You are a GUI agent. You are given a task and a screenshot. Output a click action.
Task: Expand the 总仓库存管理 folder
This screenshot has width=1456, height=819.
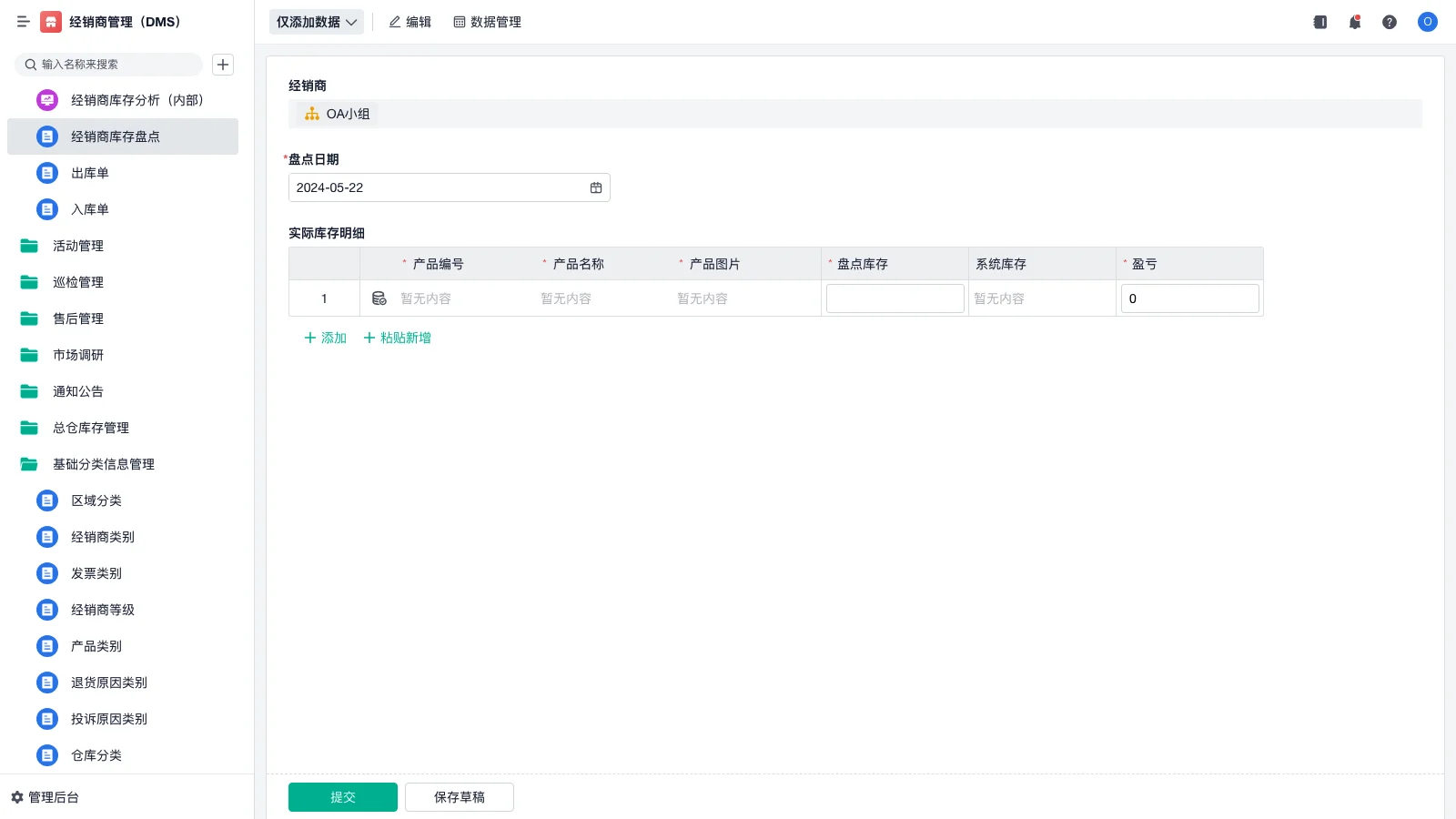point(91,428)
